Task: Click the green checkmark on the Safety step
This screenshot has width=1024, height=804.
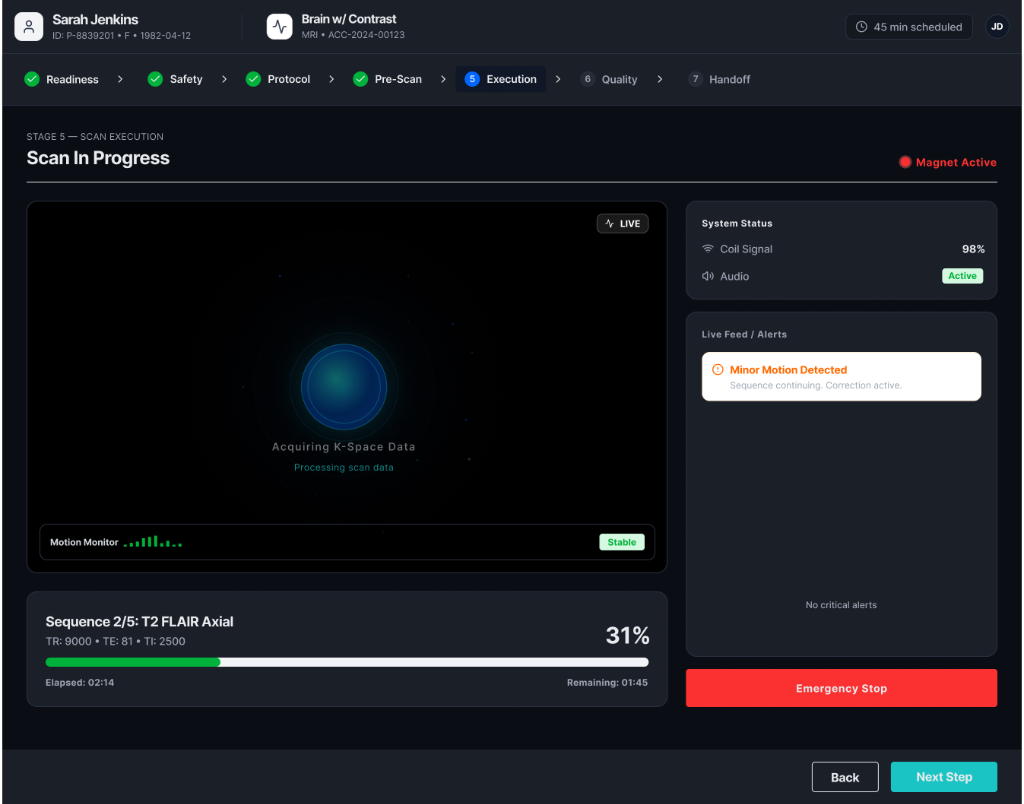Action: pyautogui.click(x=155, y=79)
